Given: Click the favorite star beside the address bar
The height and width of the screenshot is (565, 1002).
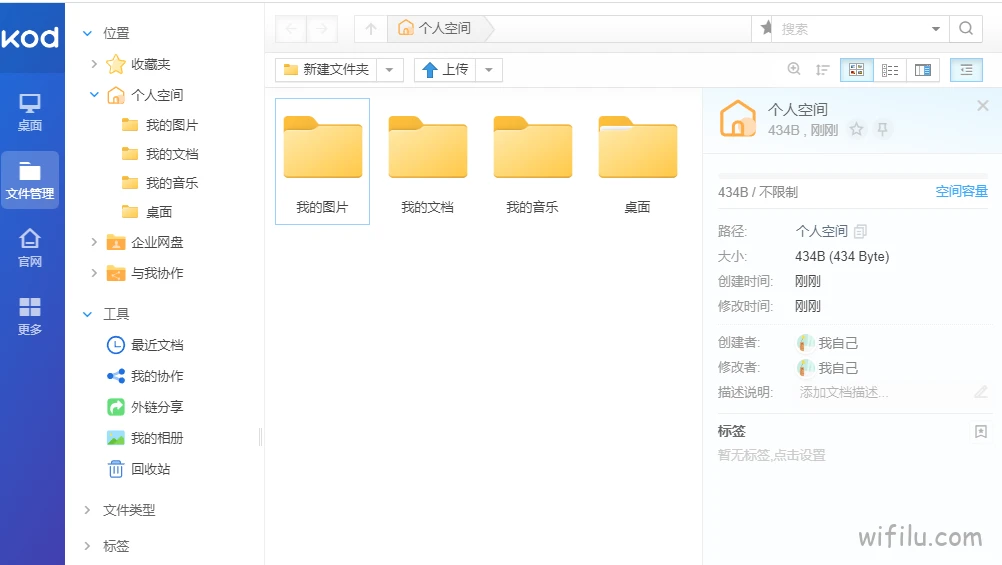Looking at the screenshot, I should click(x=766, y=28).
